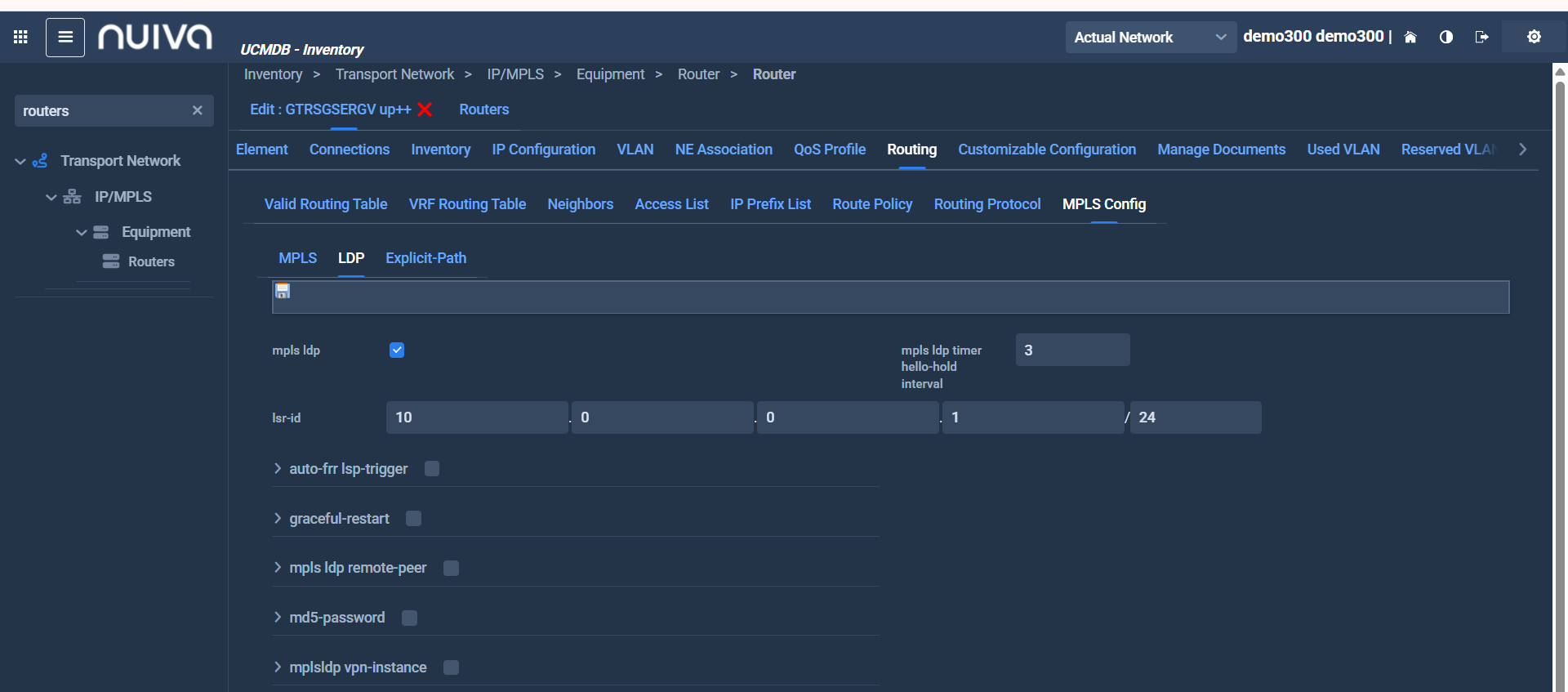Enable the graceful-restart checkbox
Viewport: 1568px width, 692px height.
413,519
